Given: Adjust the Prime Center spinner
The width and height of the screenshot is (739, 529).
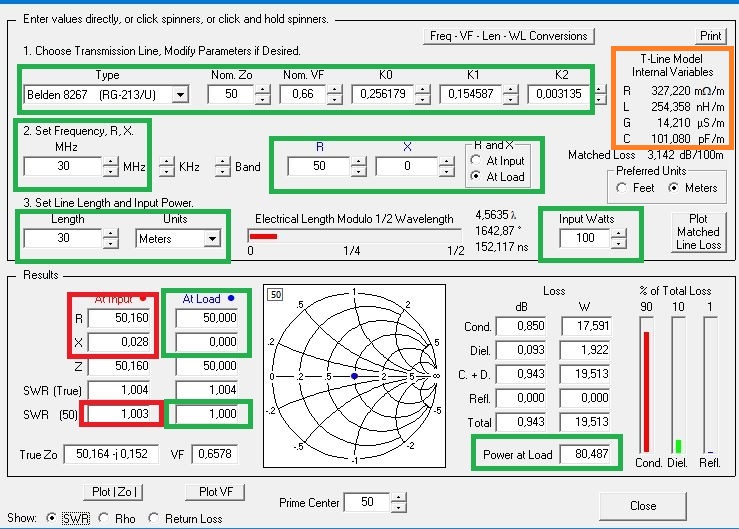Looking at the screenshot, I should coord(398,503).
